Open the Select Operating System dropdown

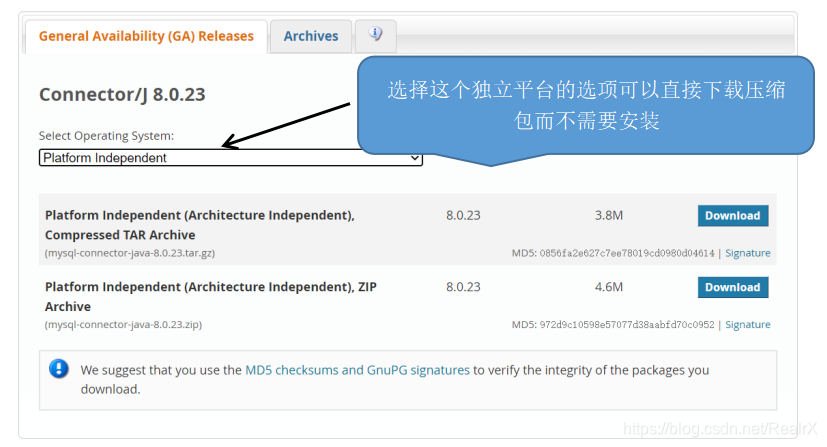230,158
